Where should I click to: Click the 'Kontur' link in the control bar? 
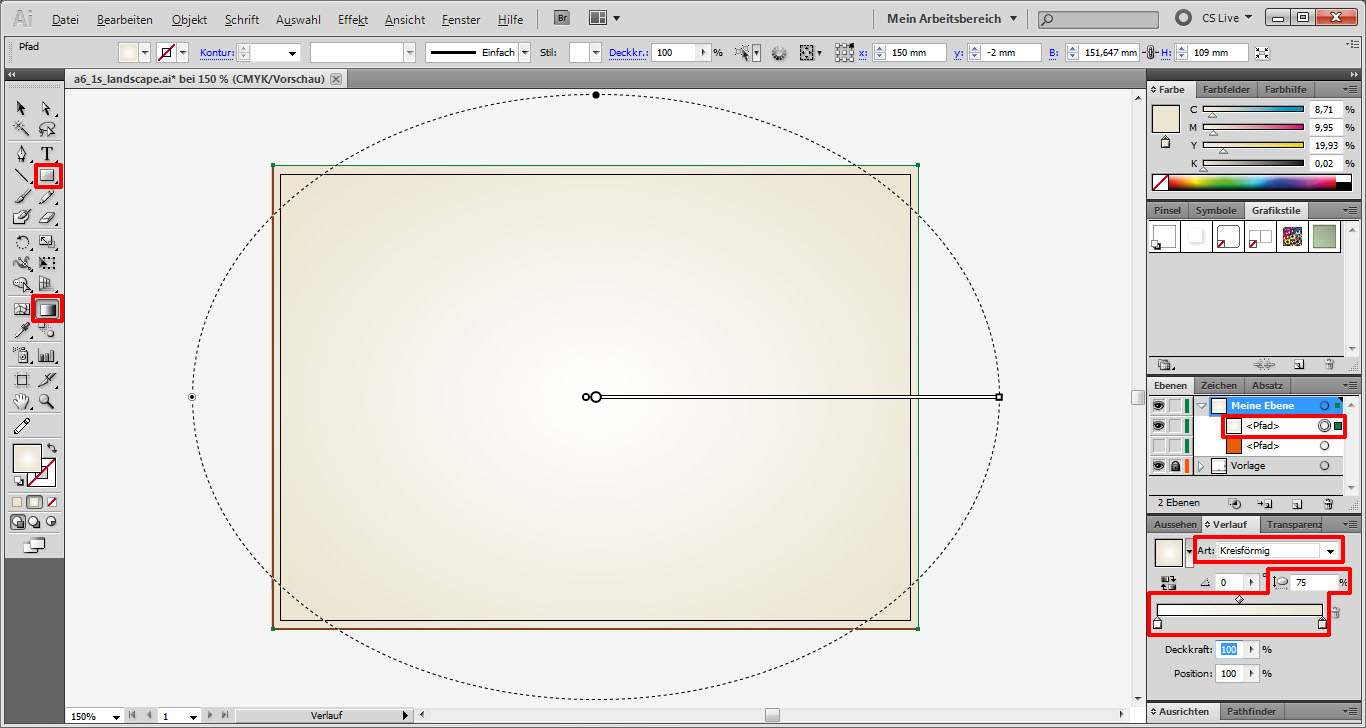tap(217, 53)
